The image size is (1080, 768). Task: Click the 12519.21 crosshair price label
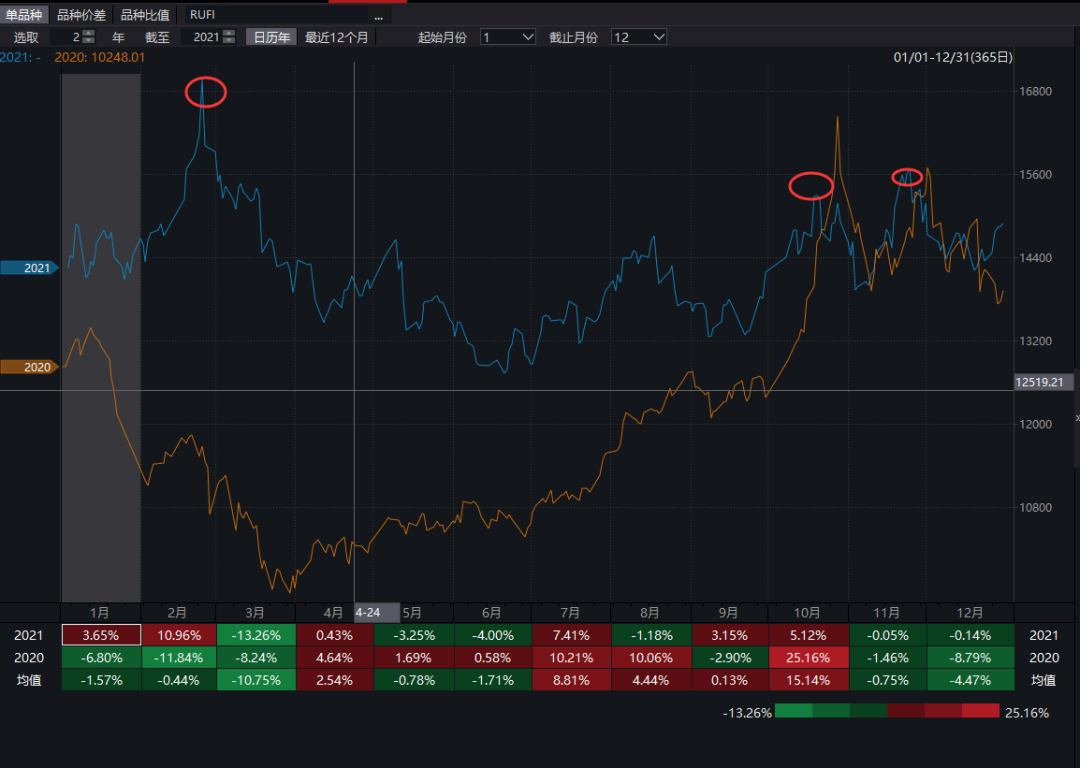(x=1043, y=382)
